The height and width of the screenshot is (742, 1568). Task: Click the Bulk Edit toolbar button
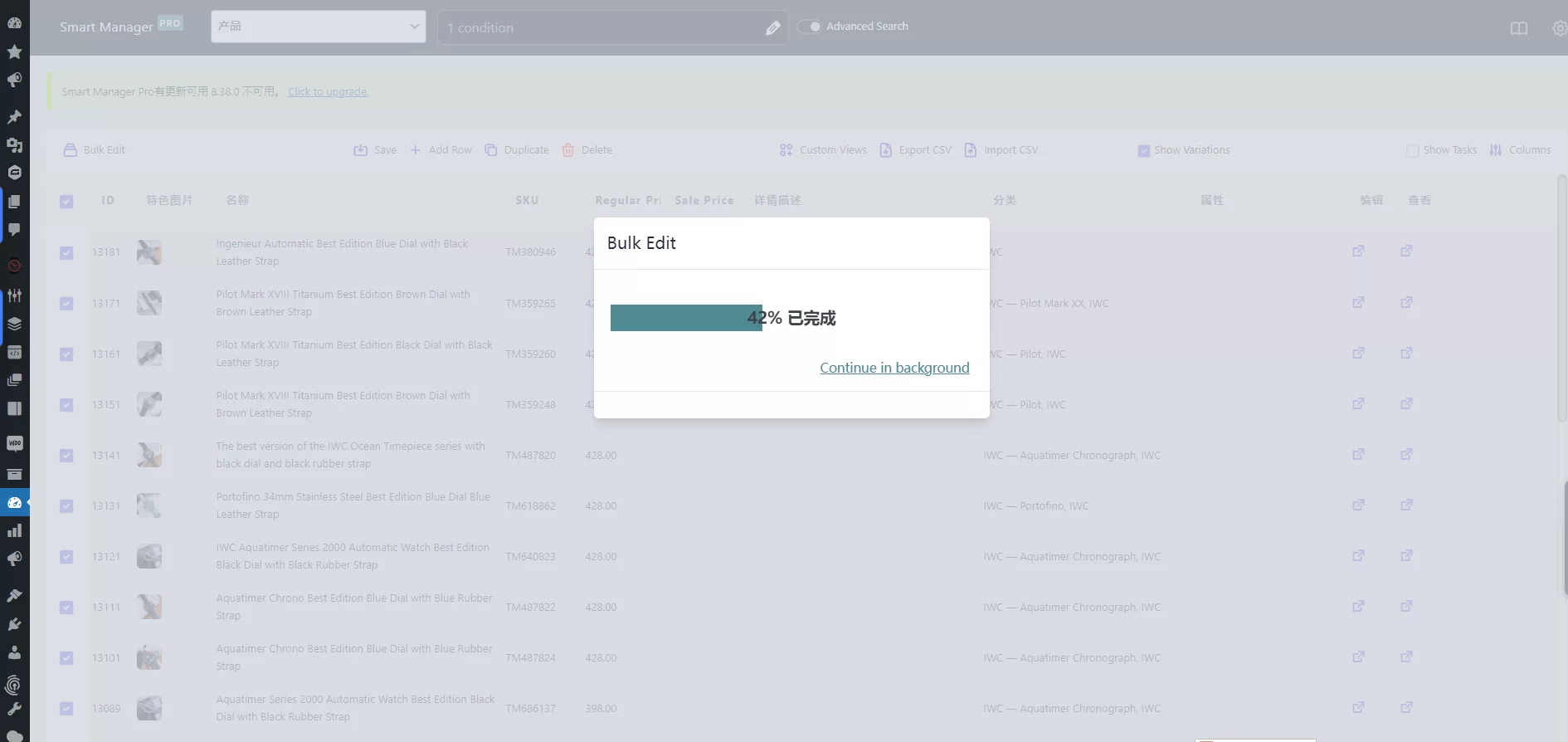pos(95,150)
